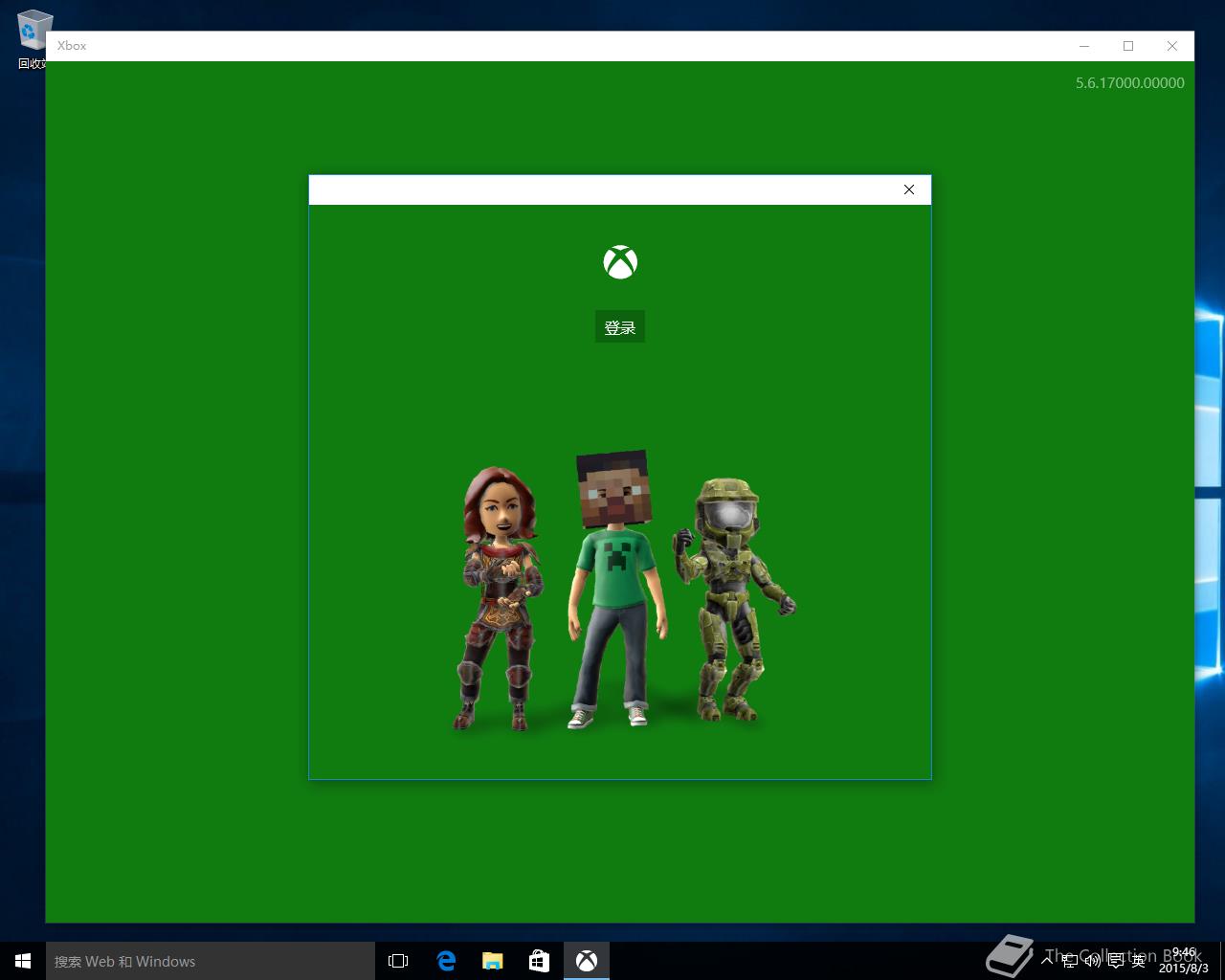Open the volume speaker tray icon
This screenshot has width=1225, height=980.
(1092, 960)
